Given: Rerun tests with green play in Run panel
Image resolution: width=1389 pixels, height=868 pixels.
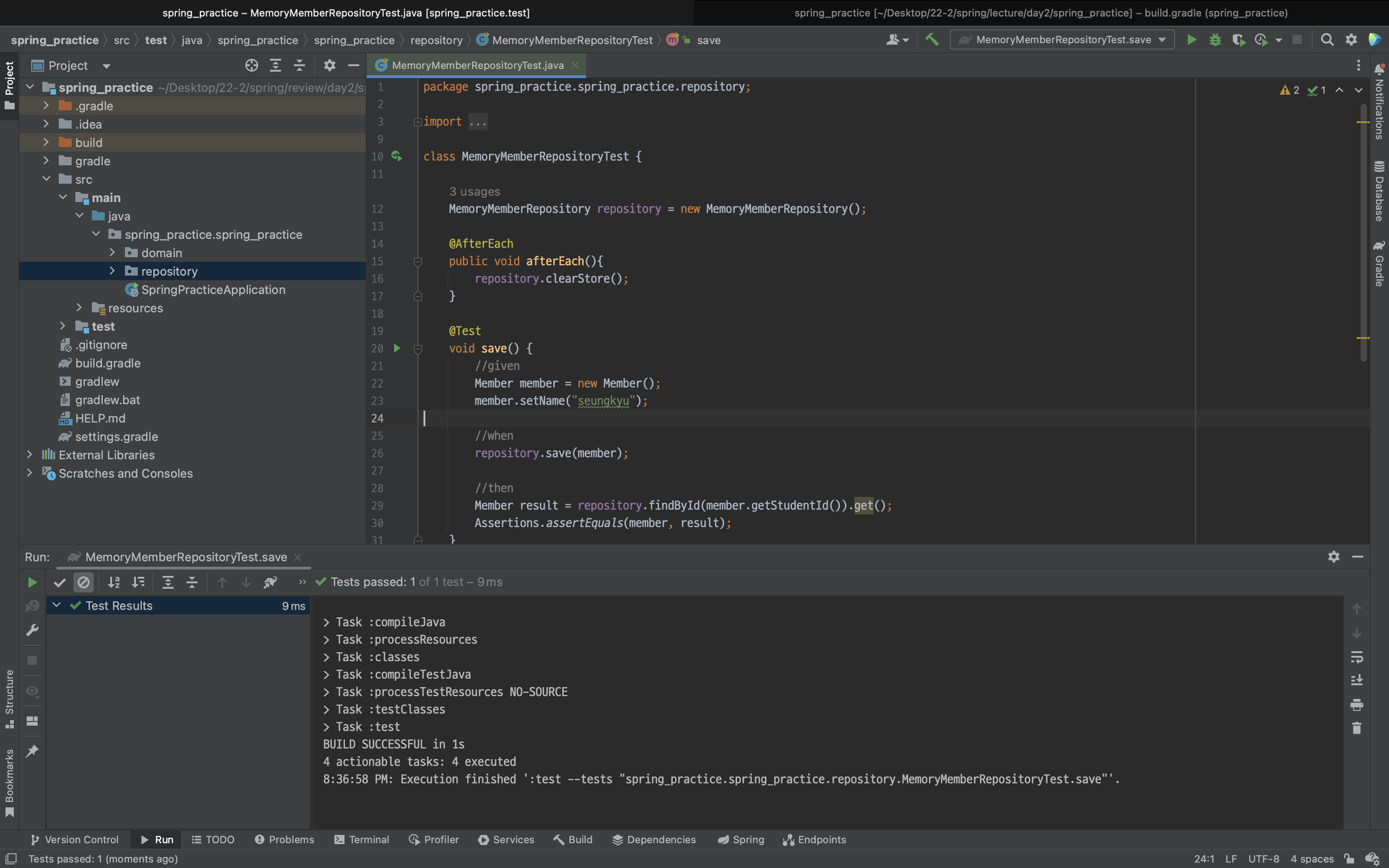Looking at the screenshot, I should point(32,582).
